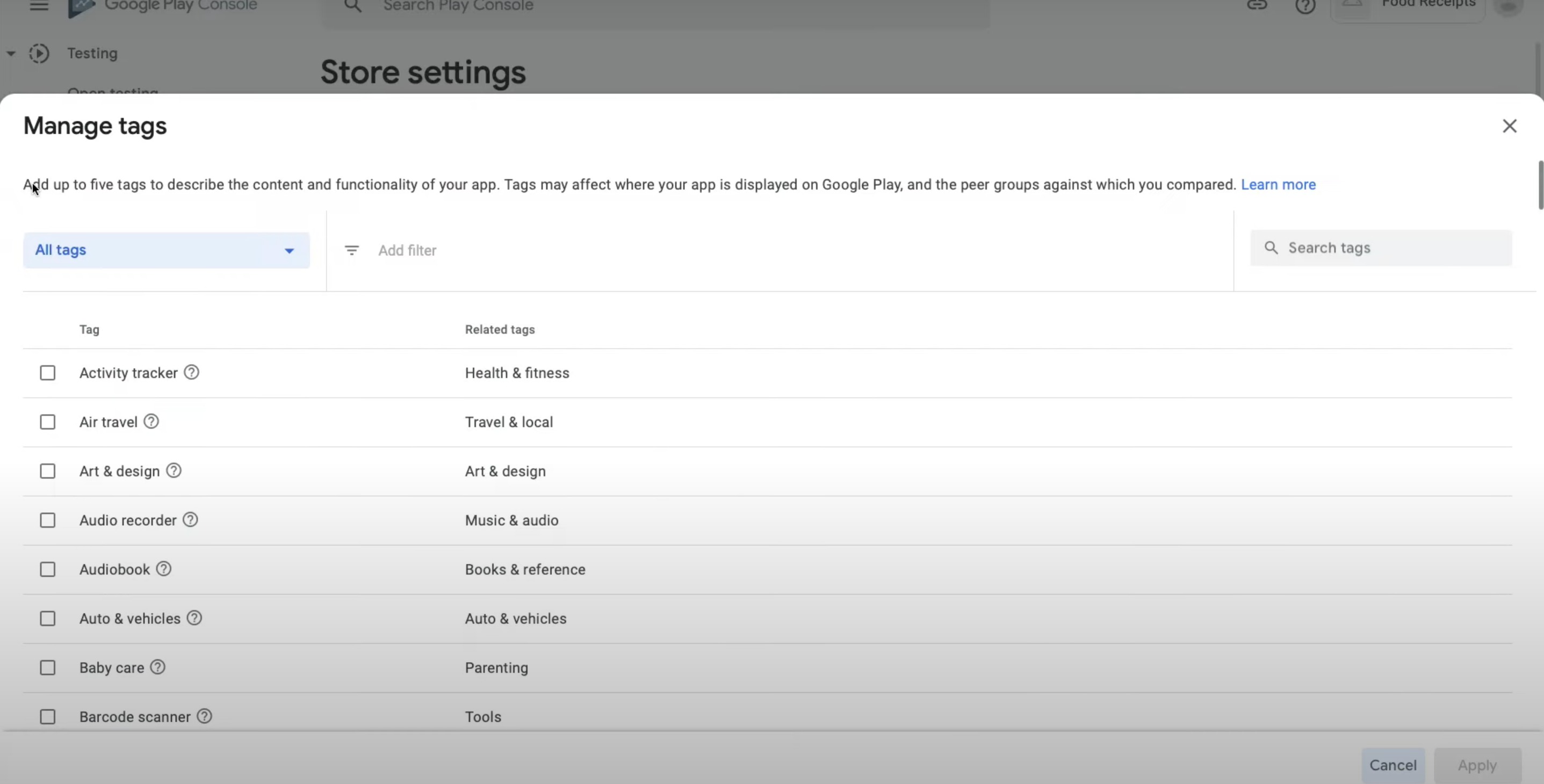Check the Activity tracker tag checkbox
The image size is (1544, 784).
click(x=47, y=372)
